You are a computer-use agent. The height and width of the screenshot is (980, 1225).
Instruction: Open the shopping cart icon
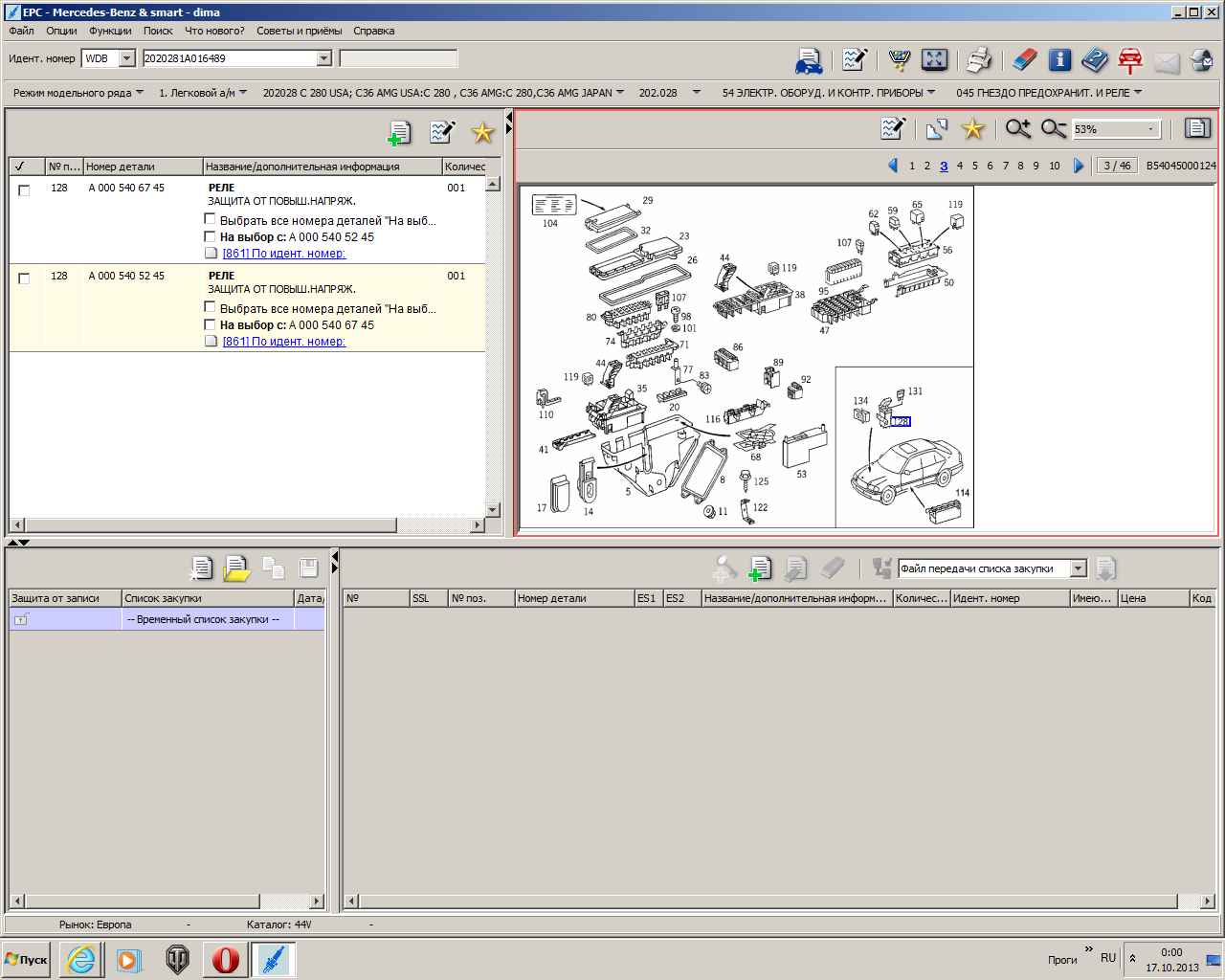tap(900, 60)
